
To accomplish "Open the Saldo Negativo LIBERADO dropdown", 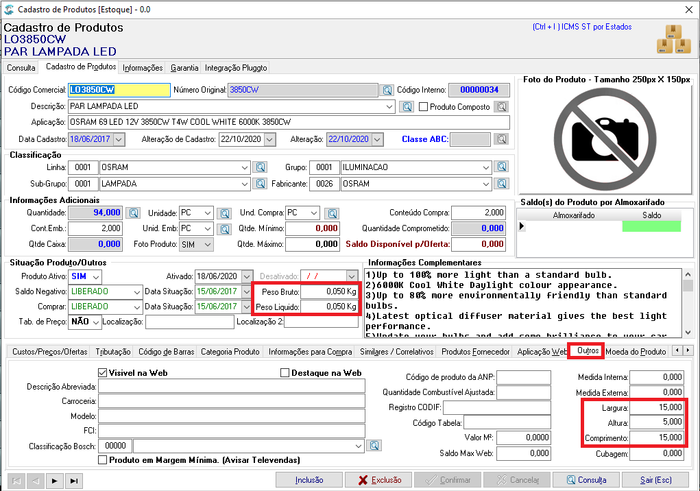I will [x=137, y=292].
